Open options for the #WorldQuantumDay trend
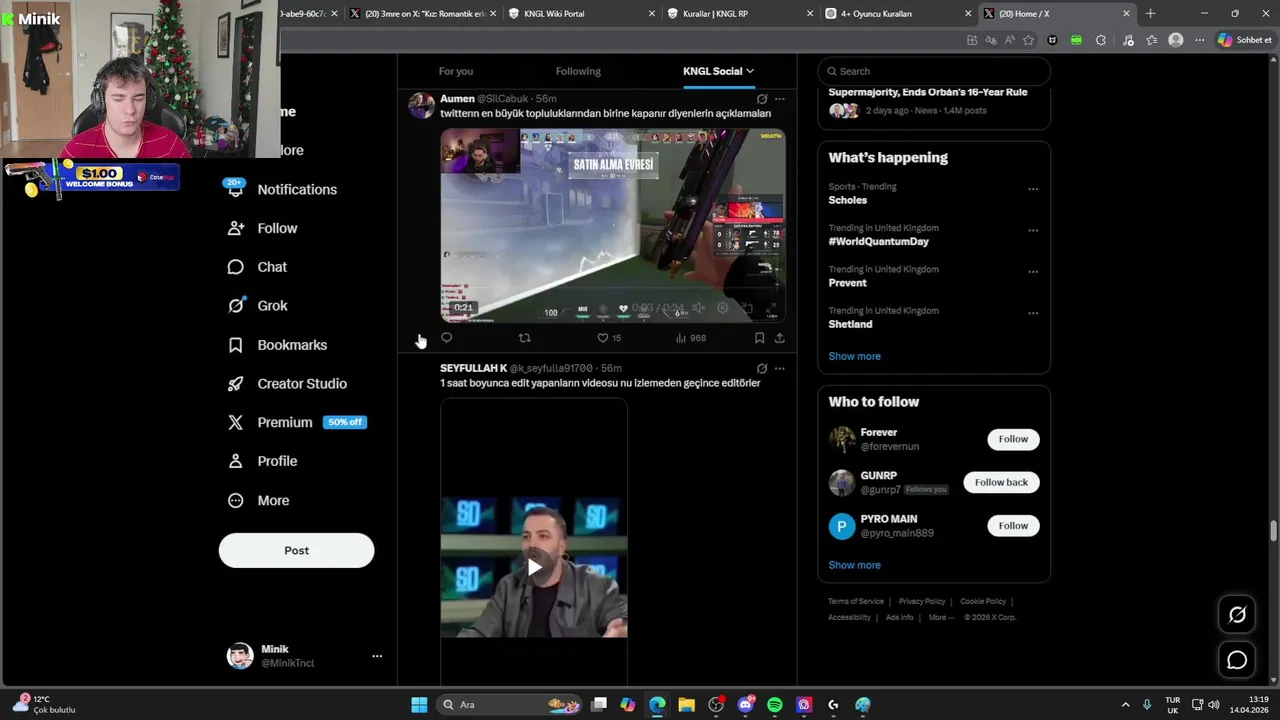The image size is (1280, 720). pyautogui.click(x=1033, y=230)
